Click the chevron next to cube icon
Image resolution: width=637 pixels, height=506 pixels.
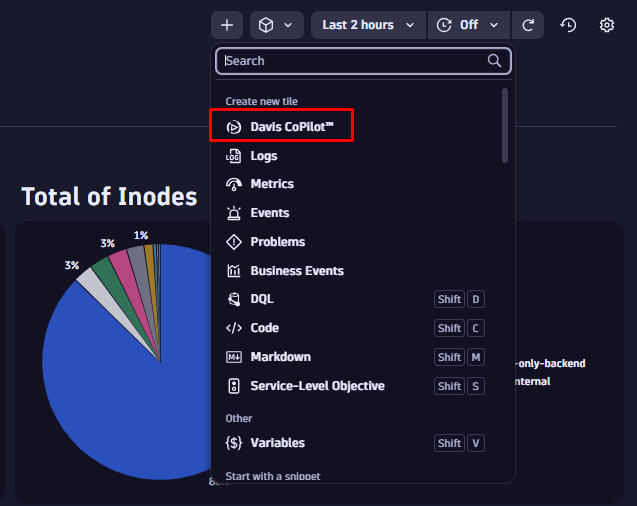tap(288, 25)
